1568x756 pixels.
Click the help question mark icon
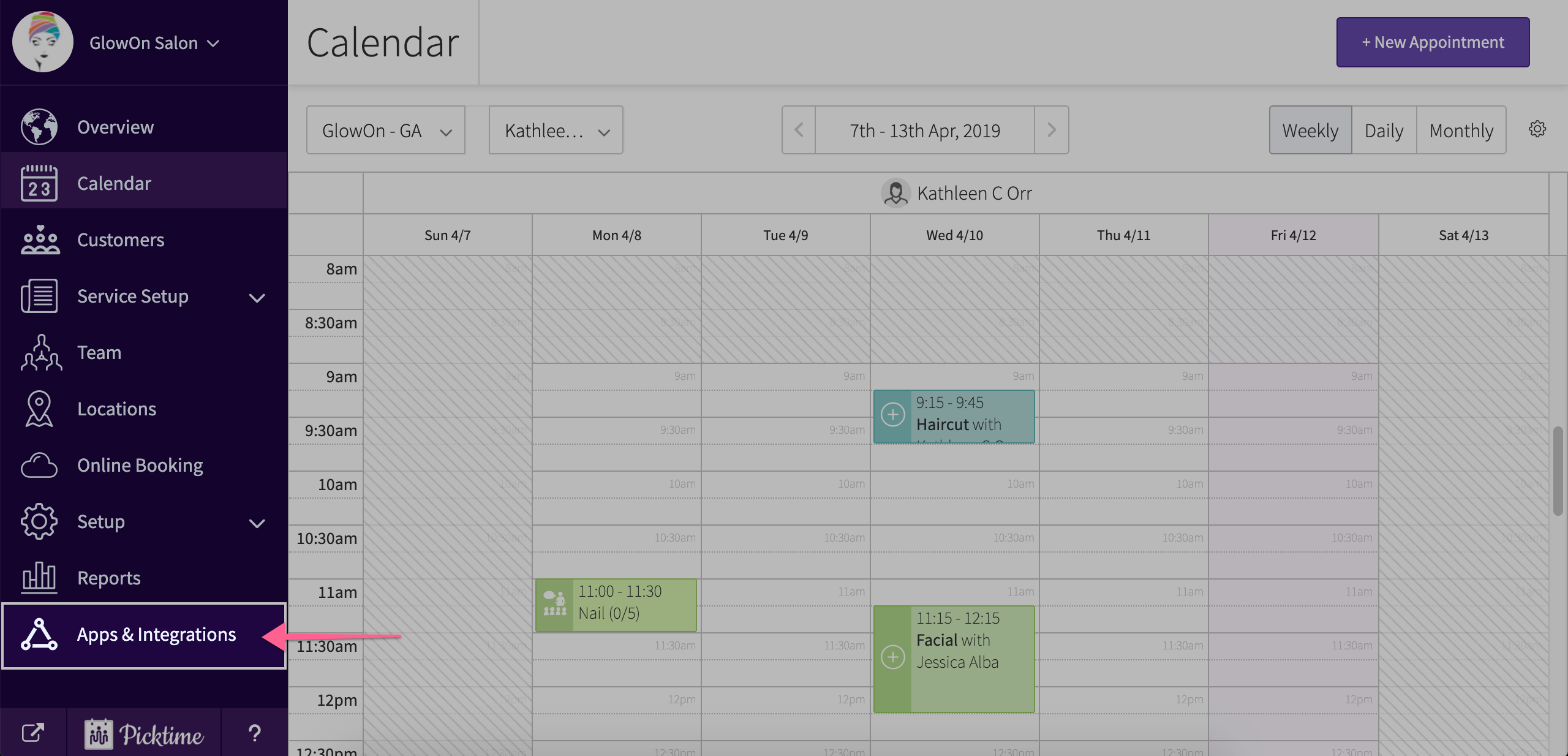[254, 733]
